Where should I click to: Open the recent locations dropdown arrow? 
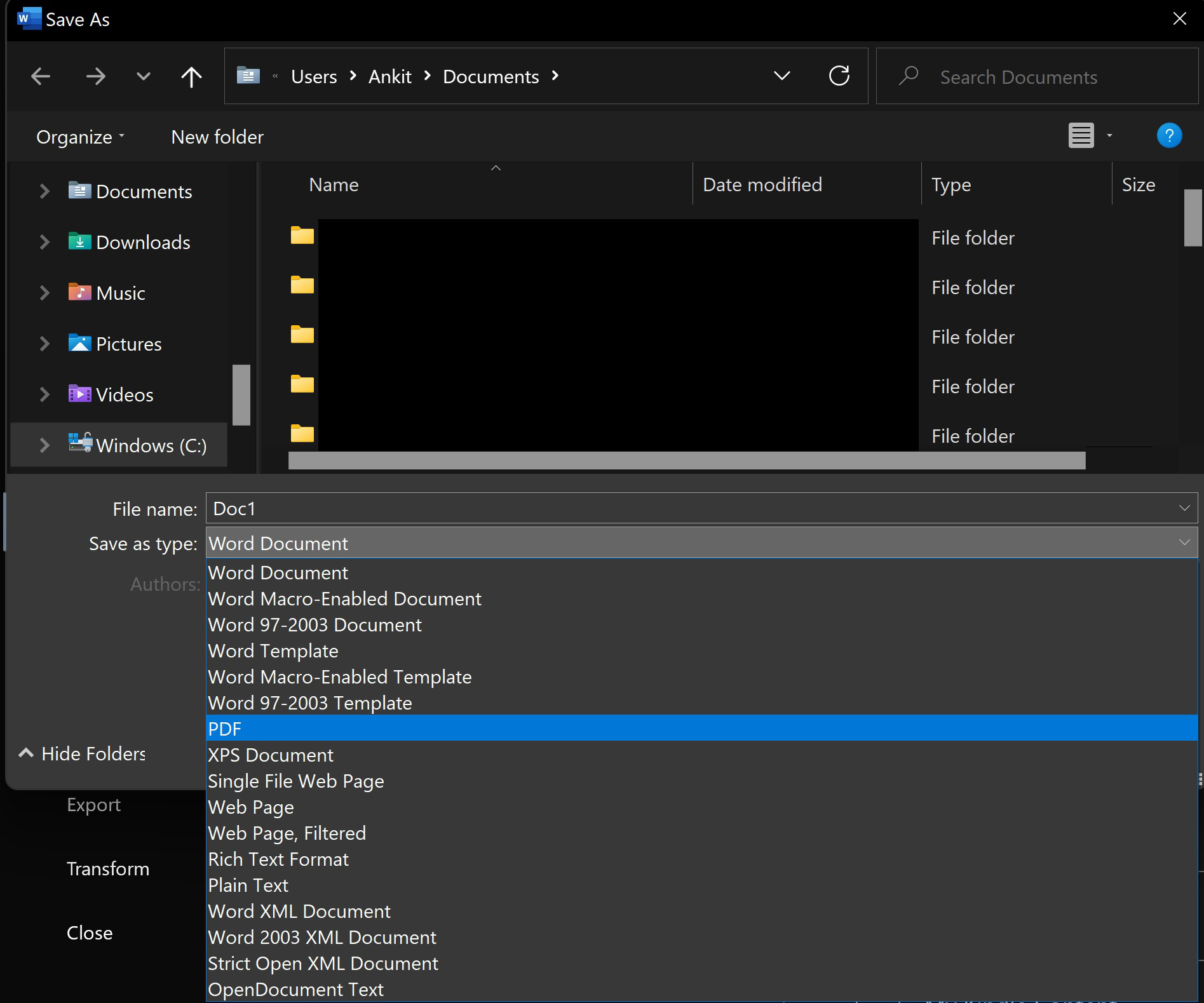(x=144, y=77)
